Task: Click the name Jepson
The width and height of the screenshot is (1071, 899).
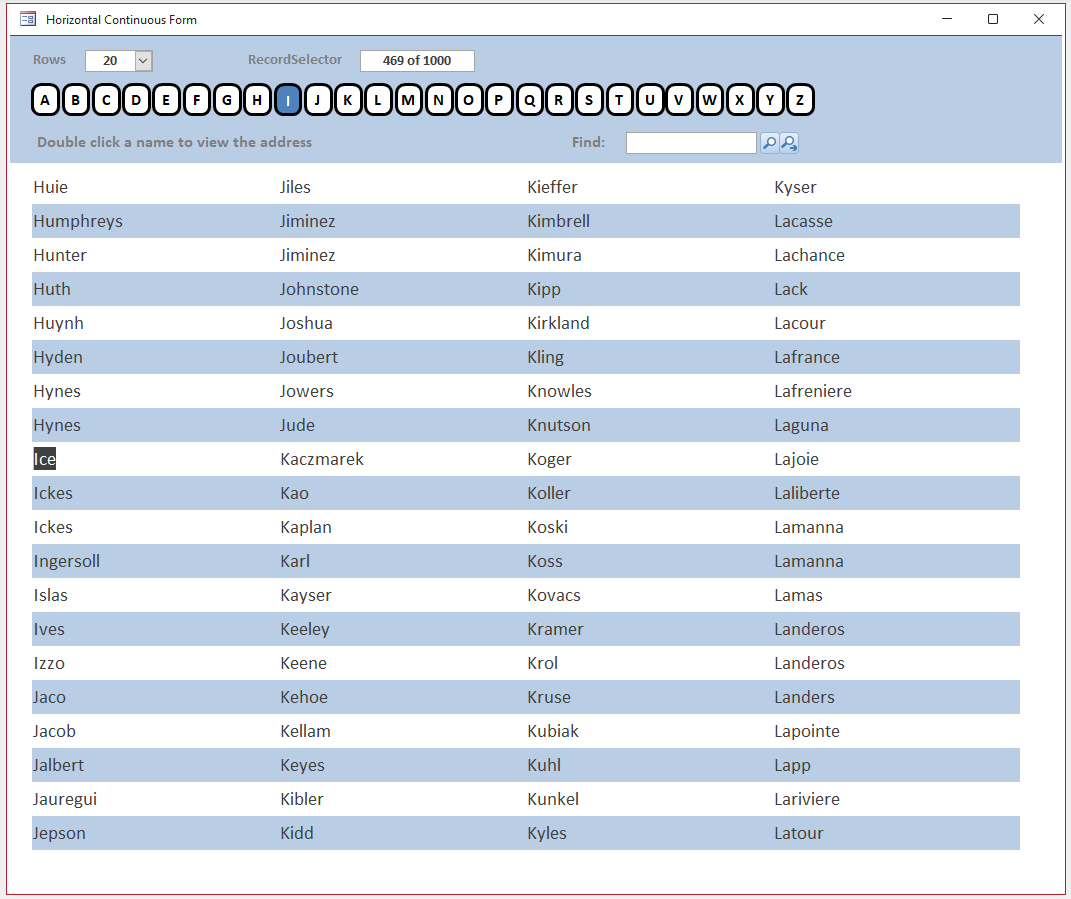Action: pyautogui.click(x=59, y=833)
